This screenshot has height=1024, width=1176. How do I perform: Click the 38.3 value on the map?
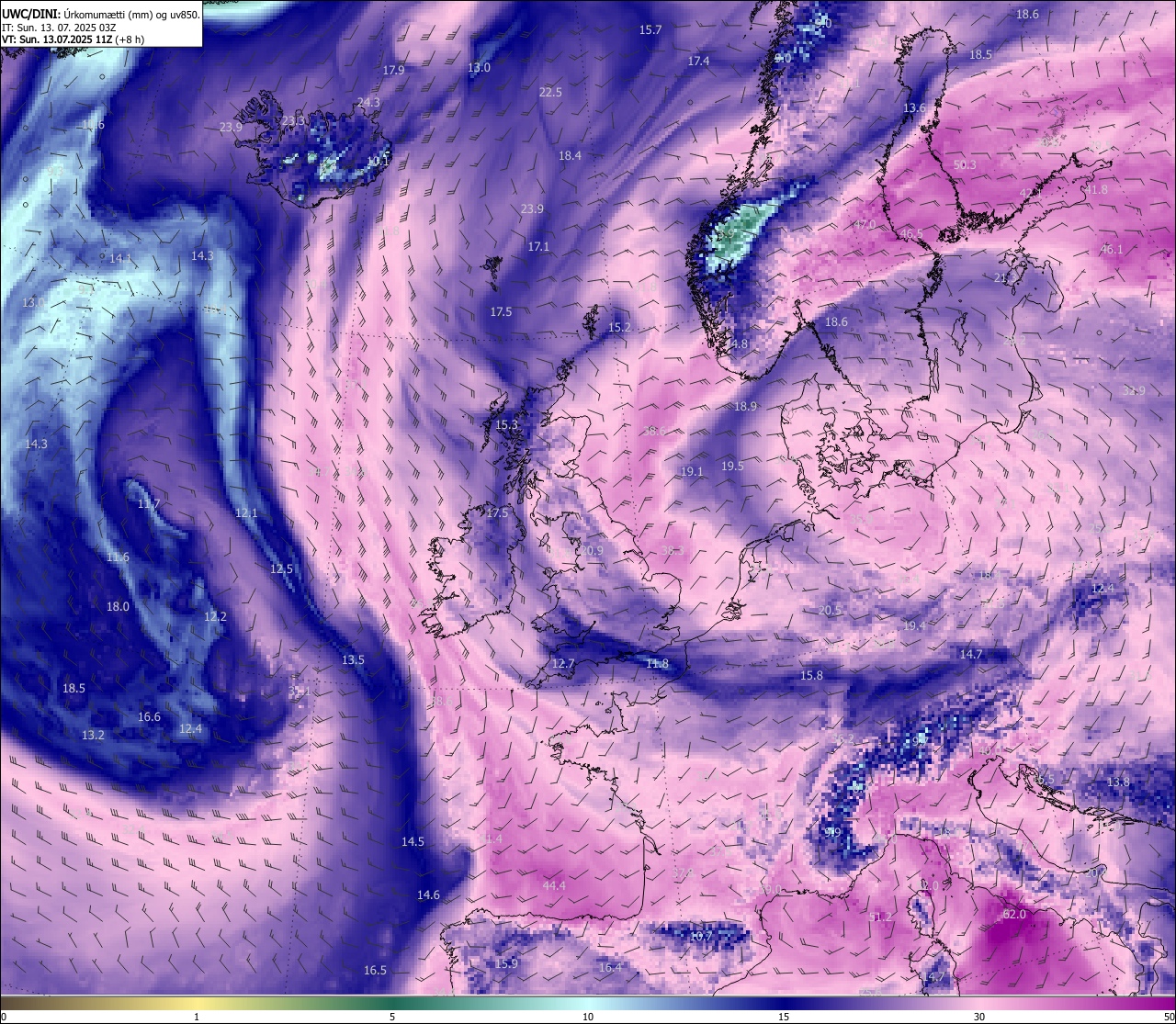pos(673,551)
